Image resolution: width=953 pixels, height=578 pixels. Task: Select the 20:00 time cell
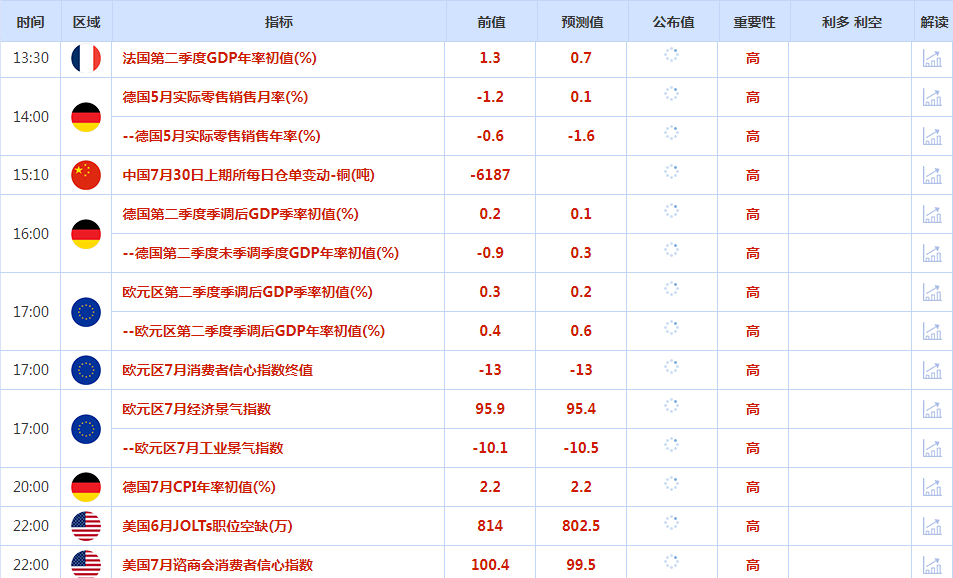click(x=31, y=487)
